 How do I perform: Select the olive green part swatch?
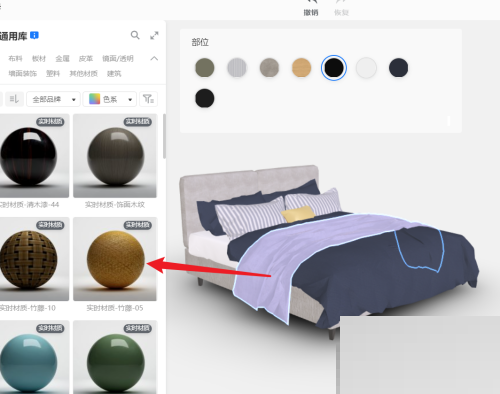tap(204, 68)
